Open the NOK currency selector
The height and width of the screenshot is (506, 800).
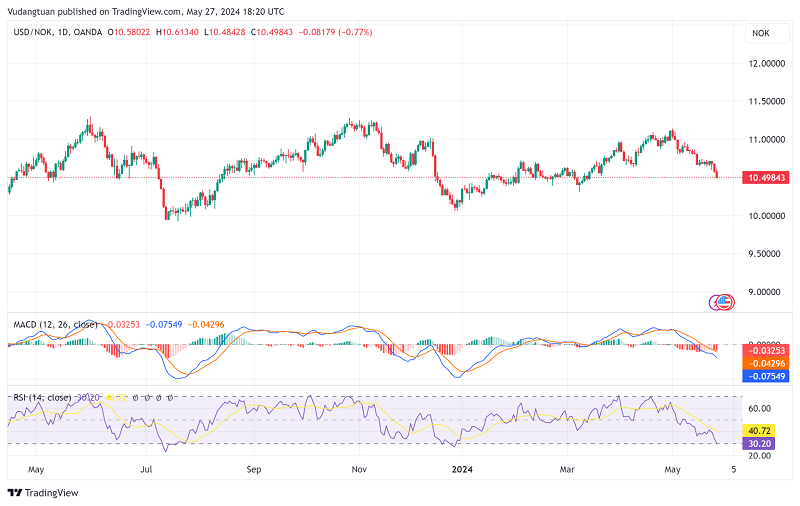pyautogui.click(x=760, y=33)
